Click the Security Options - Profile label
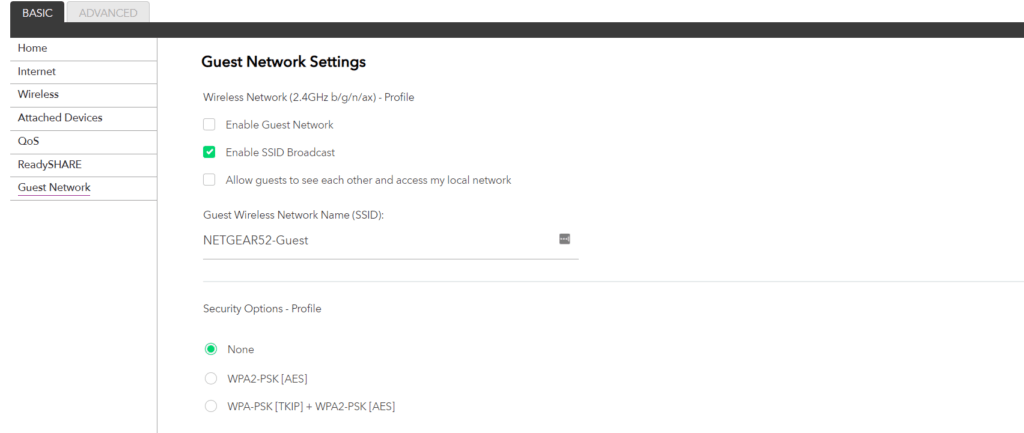The image size is (1024, 433). pyautogui.click(x=262, y=309)
